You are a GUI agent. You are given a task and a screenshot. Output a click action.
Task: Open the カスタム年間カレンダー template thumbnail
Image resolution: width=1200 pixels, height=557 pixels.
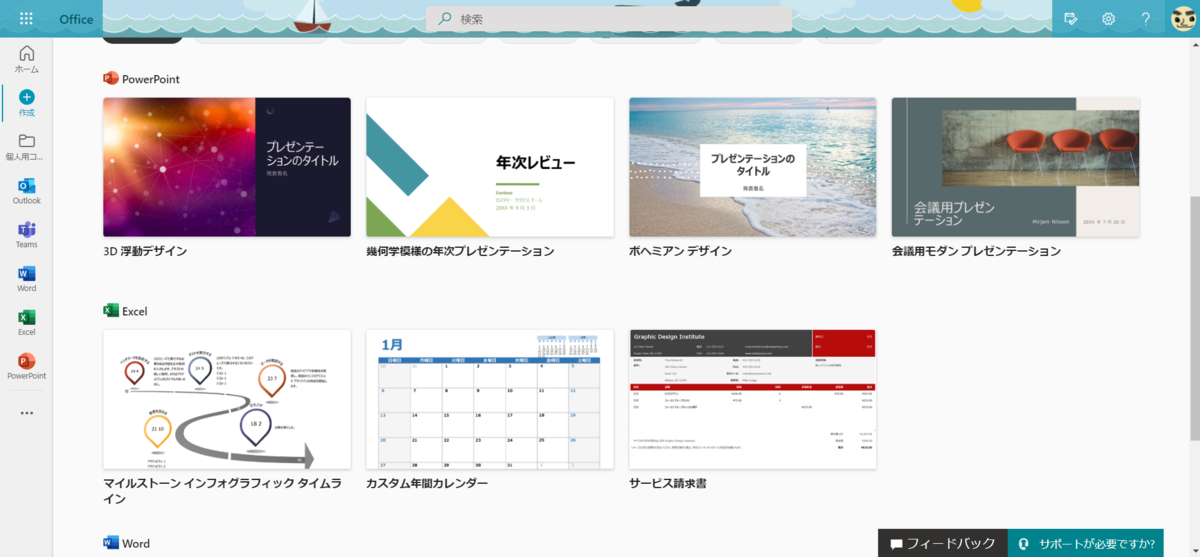click(x=490, y=399)
